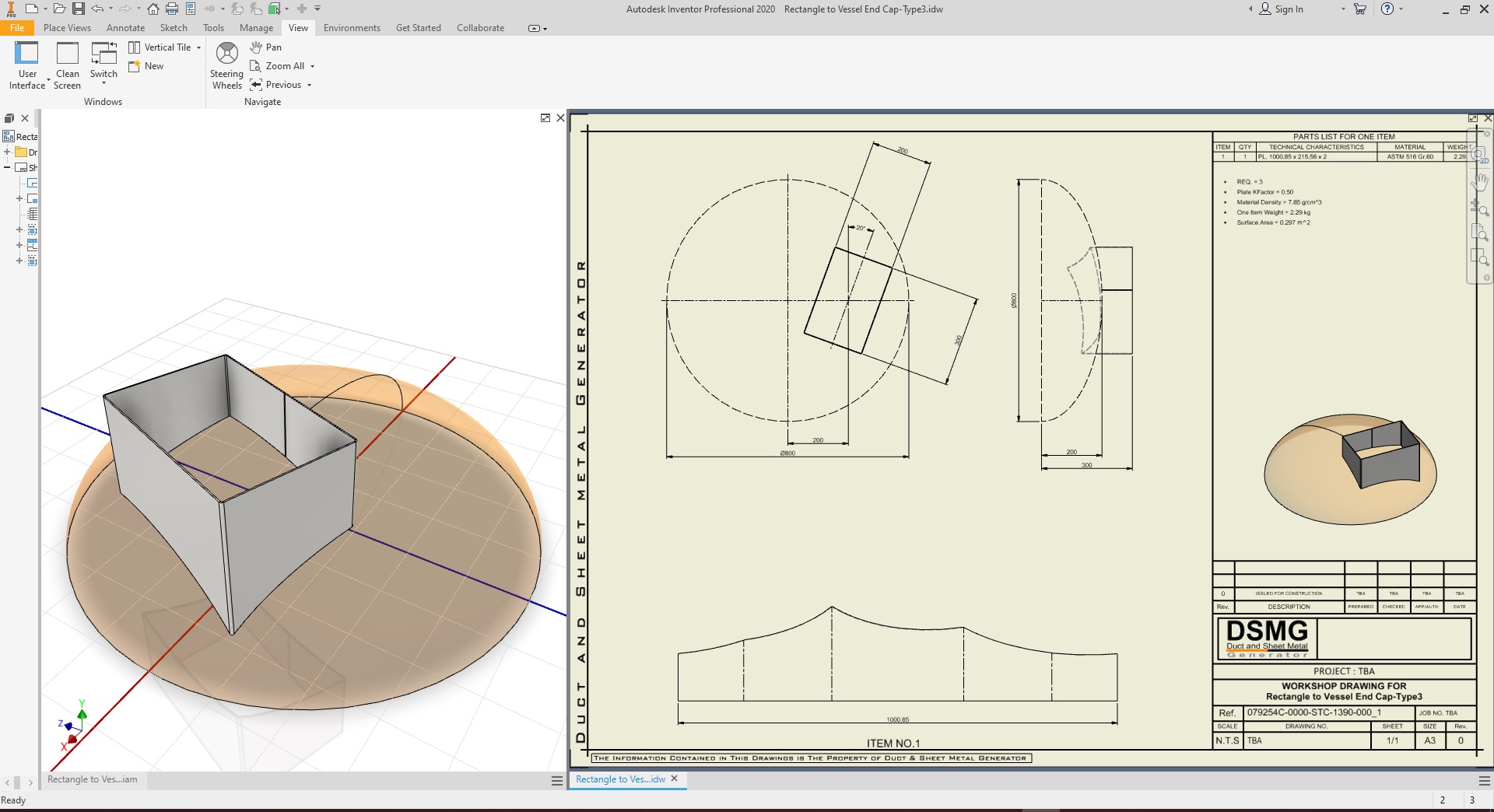Open a file with the folder icon
This screenshot has height=812, width=1494.
(59, 9)
